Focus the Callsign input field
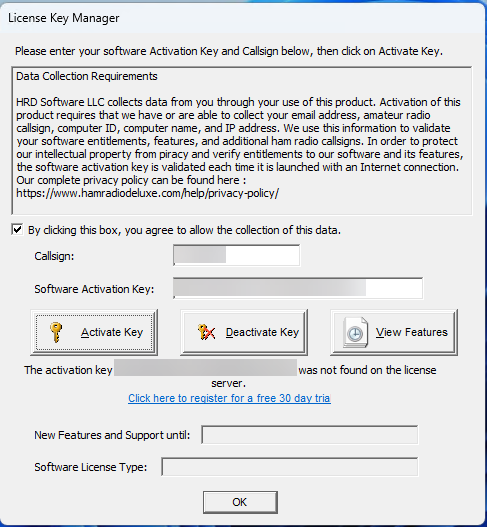 pyautogui.click(x=236, y=255)
